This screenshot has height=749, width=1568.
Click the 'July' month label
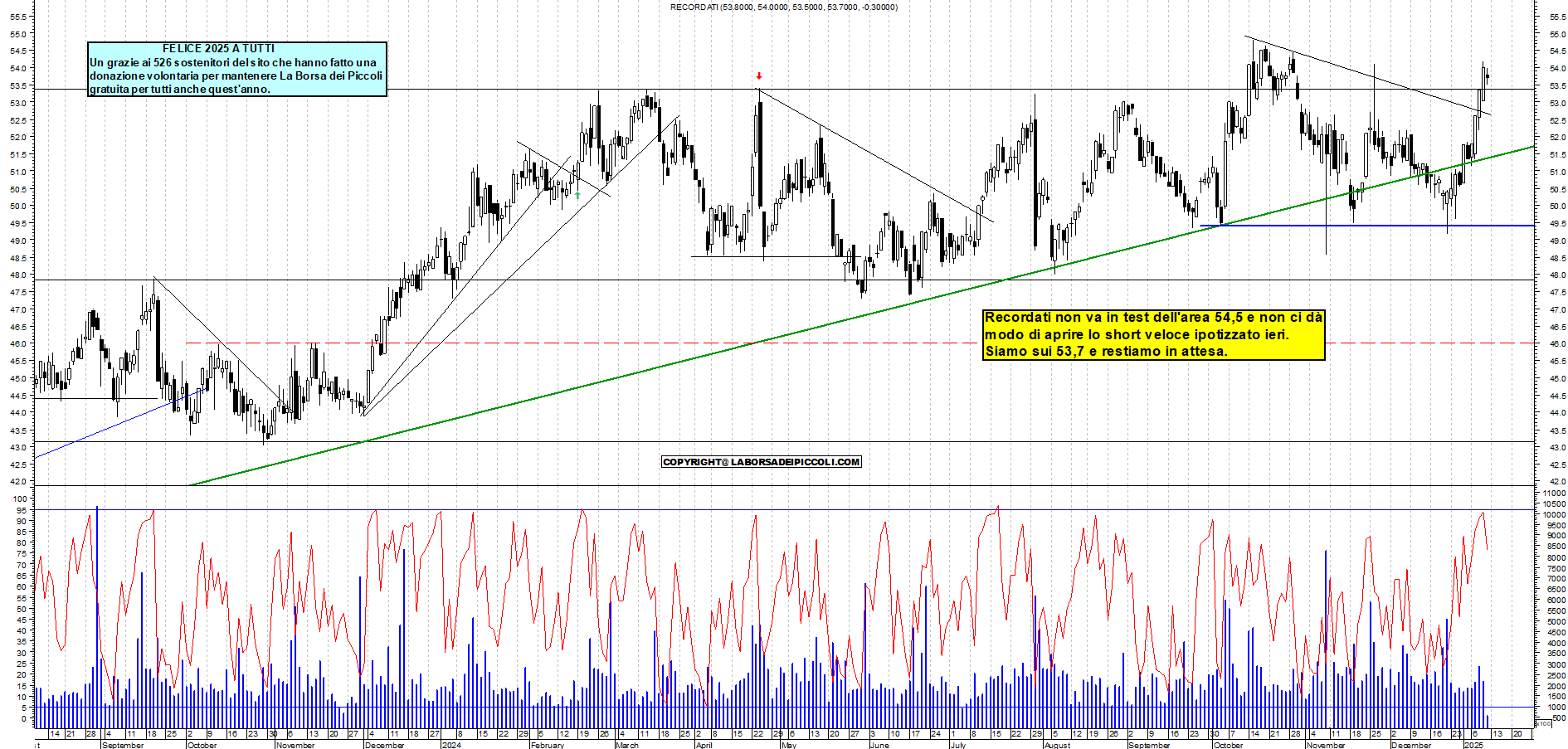(958, 745)
